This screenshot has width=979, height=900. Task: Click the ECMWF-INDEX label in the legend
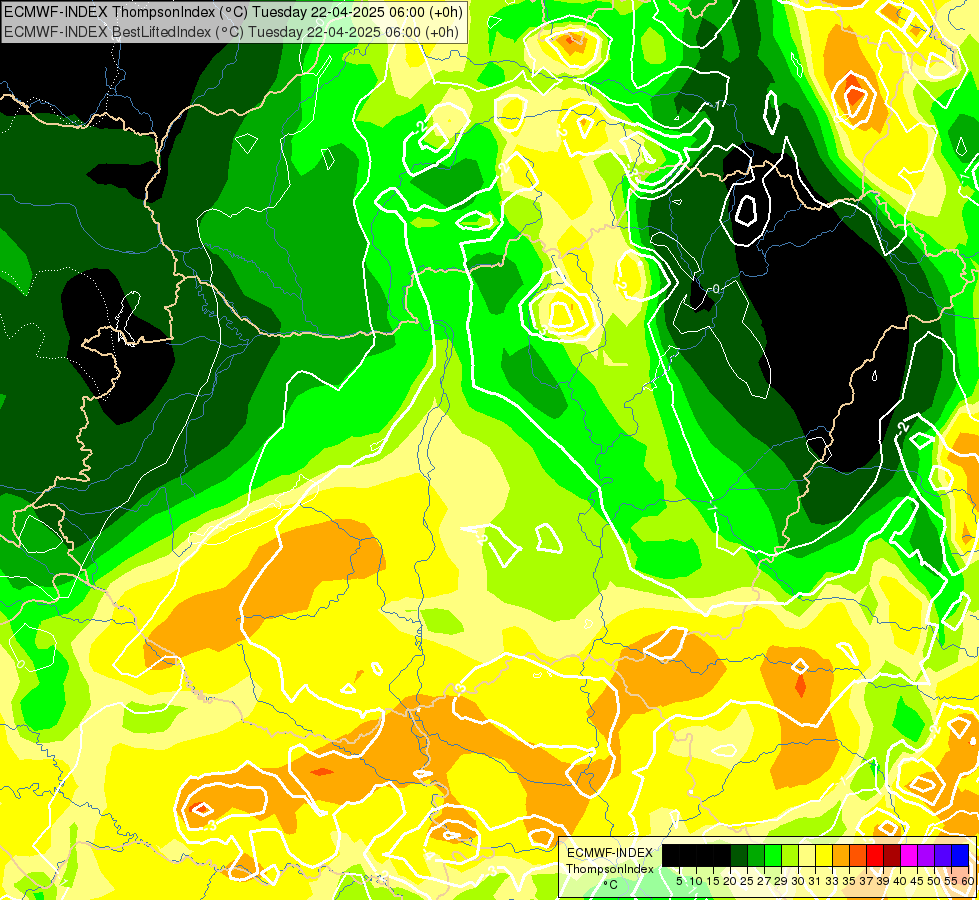[610, 853]
